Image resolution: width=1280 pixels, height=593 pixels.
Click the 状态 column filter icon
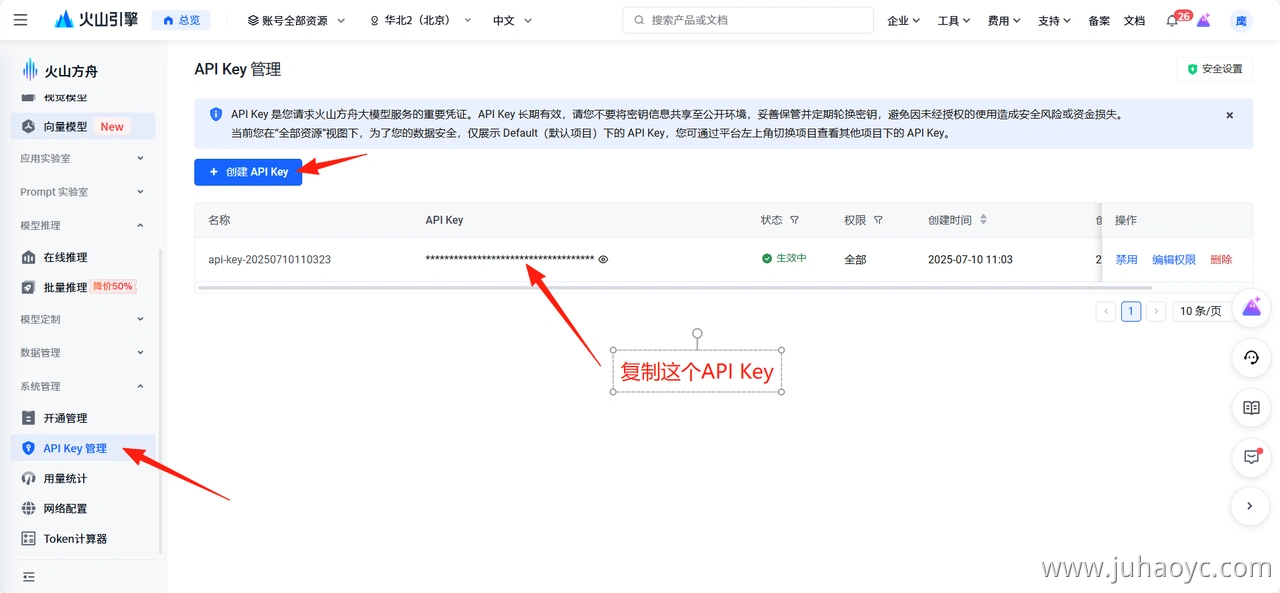(795, 220)
